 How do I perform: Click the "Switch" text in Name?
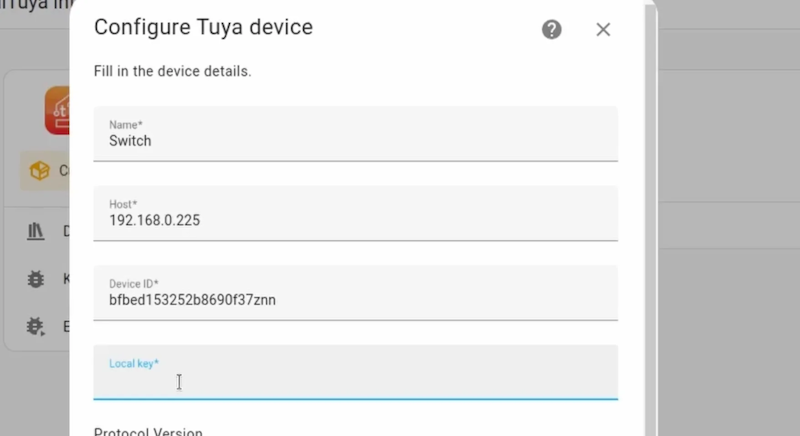coord(130,141)
